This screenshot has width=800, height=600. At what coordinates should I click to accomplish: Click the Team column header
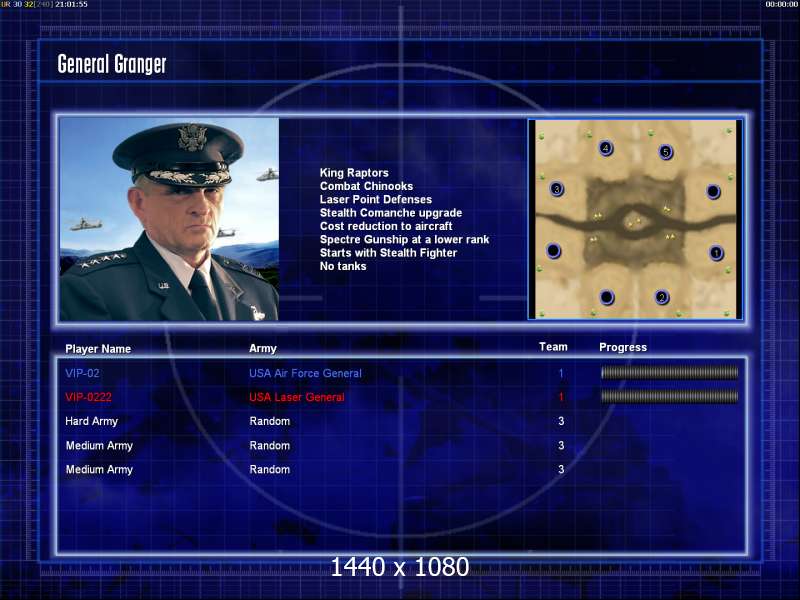[x=553, y=347]
